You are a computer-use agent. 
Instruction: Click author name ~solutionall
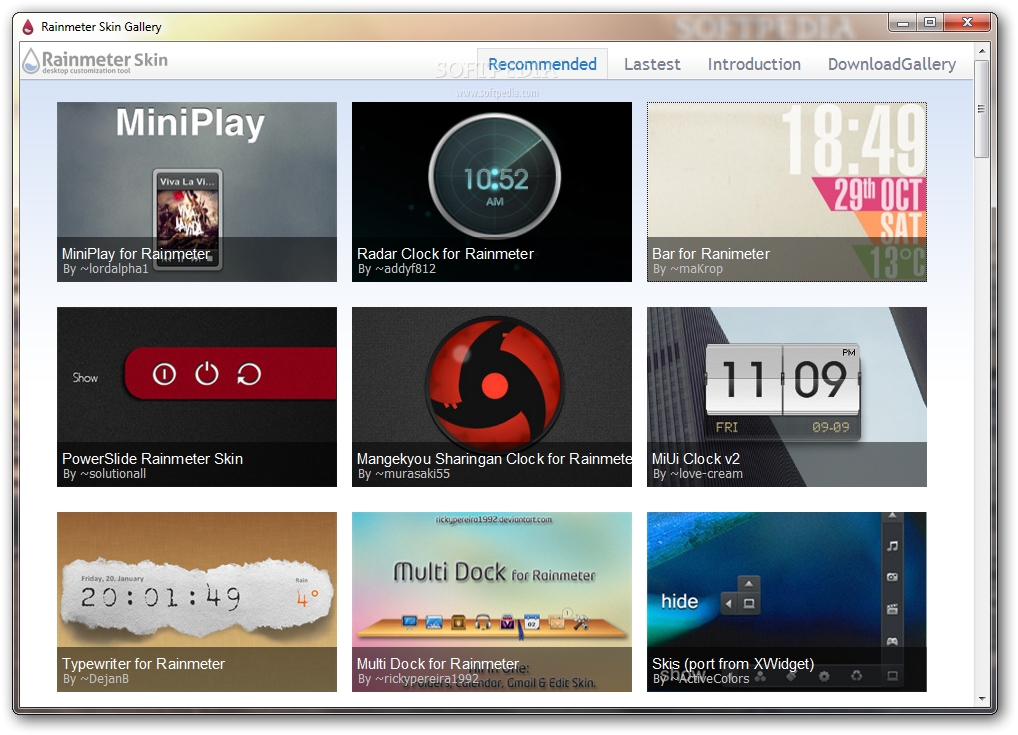click(x=113, y=474)
